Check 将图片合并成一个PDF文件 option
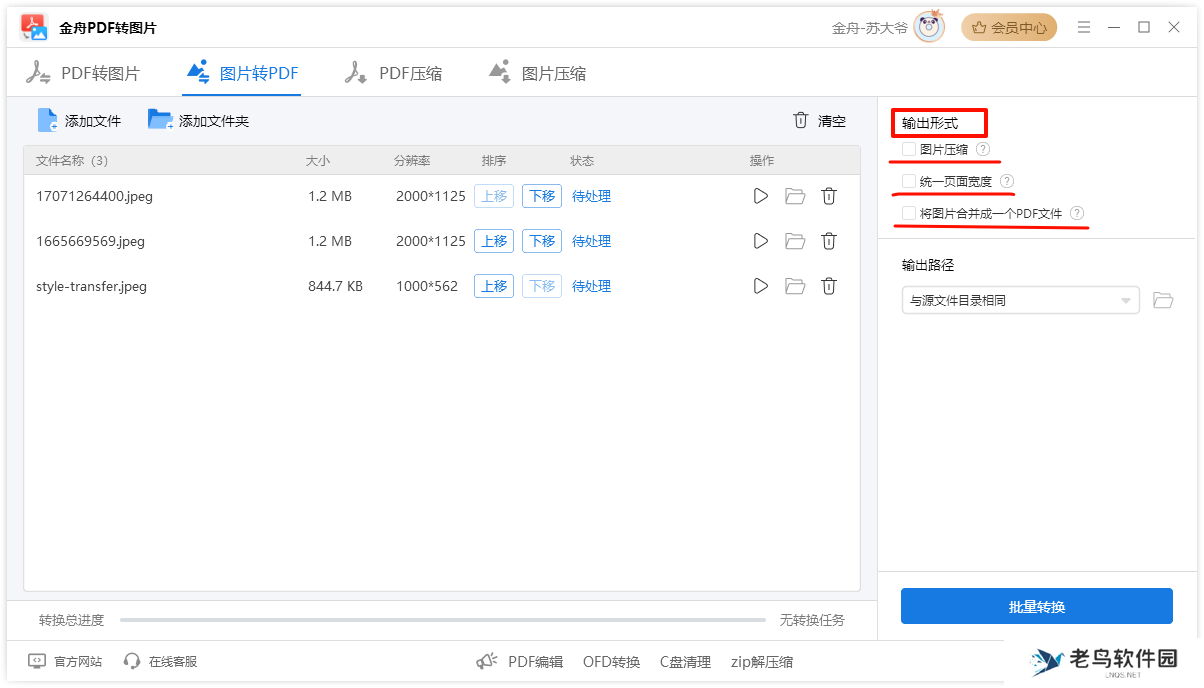Screen dimensions: 1204x688 click(x=908, y=213)
